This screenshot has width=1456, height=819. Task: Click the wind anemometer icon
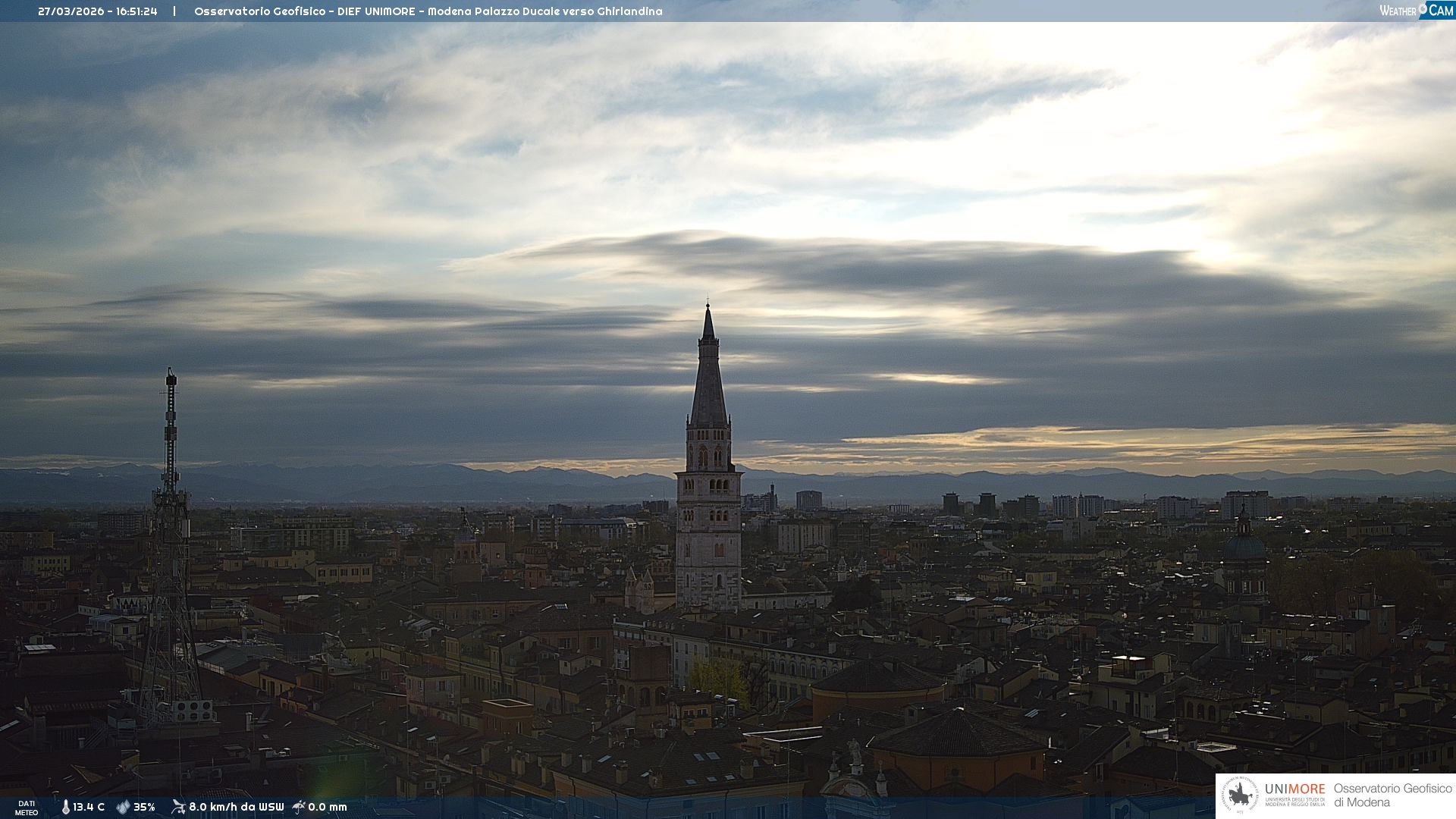pos(178,807)
